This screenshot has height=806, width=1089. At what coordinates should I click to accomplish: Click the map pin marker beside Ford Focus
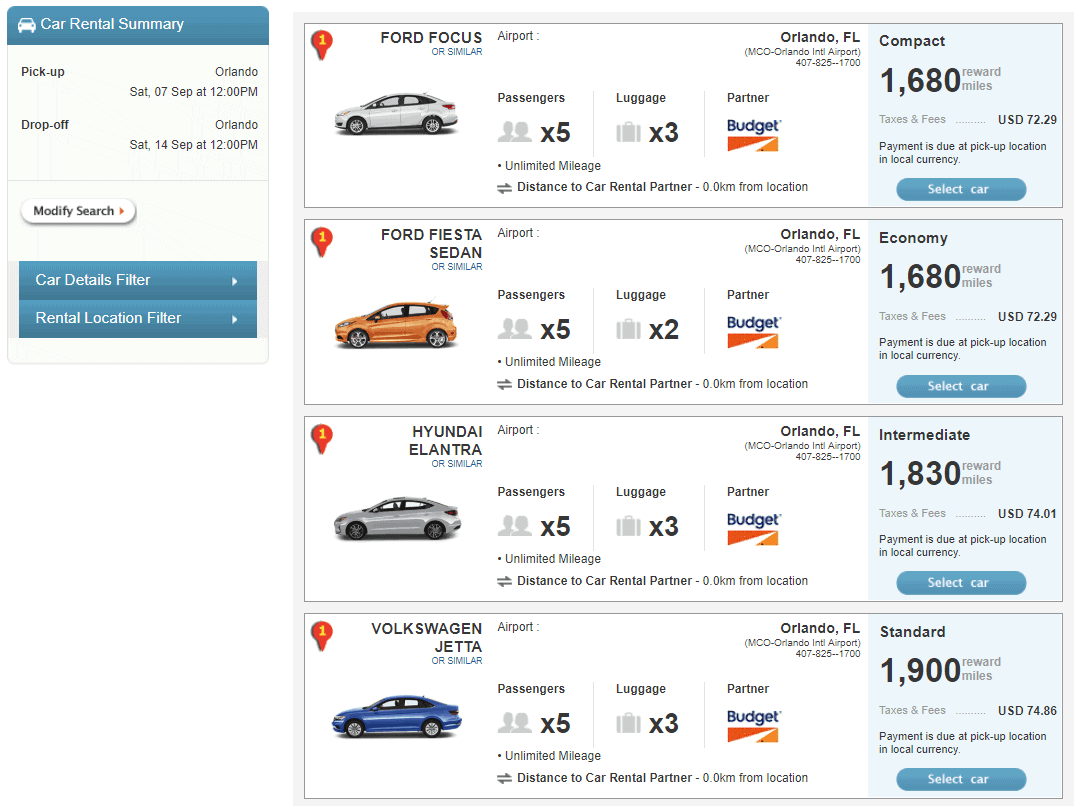click(321, 44)
